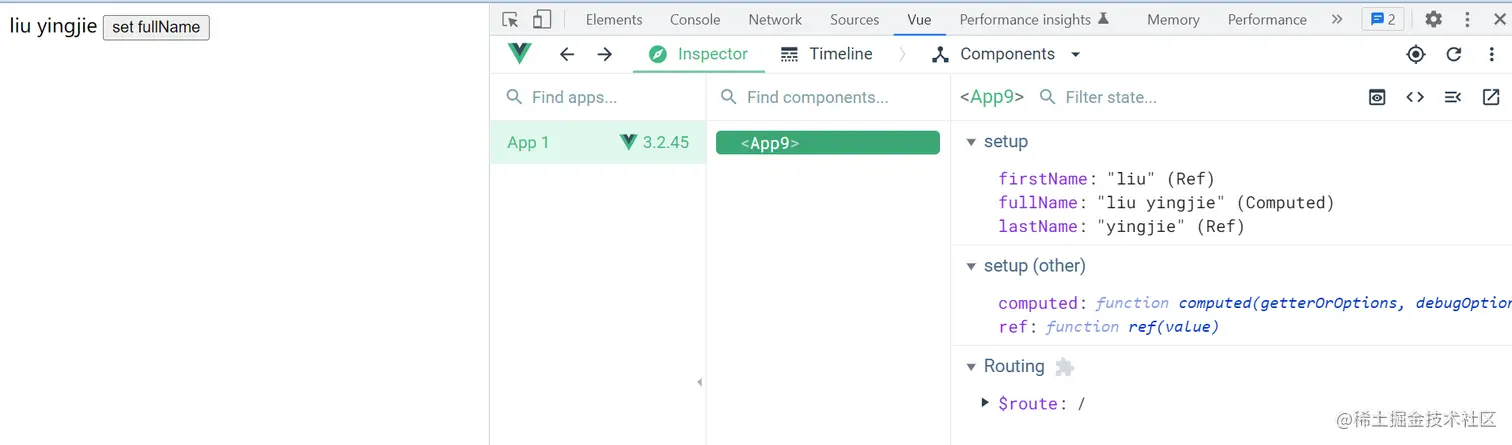1512x445 pixels.
Task: Click the lastName "yingjie" state row
Action: [x=1121, y=227]
